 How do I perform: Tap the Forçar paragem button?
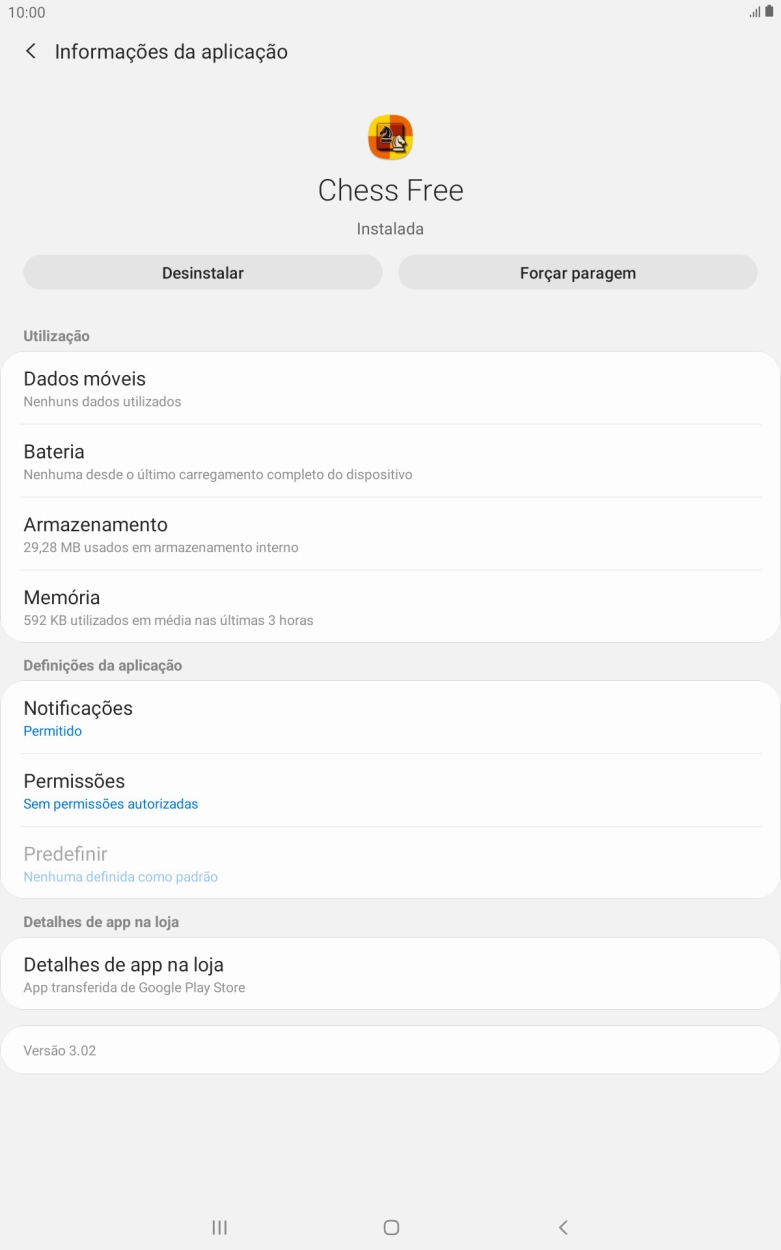click(578, 273)
